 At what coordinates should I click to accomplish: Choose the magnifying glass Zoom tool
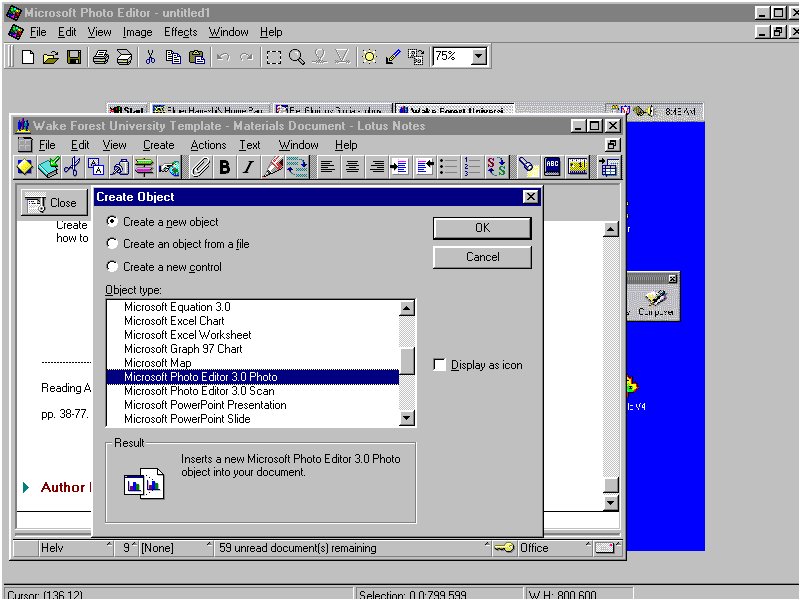click(297, 57)
